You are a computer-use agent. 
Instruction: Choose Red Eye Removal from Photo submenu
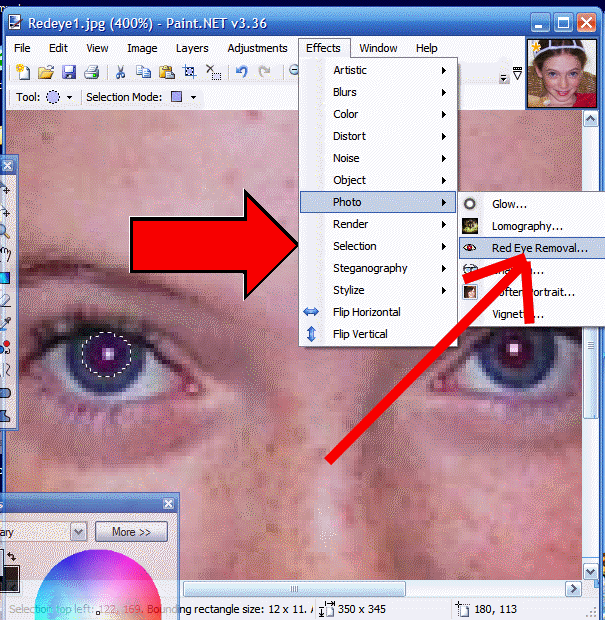point(539,247)
